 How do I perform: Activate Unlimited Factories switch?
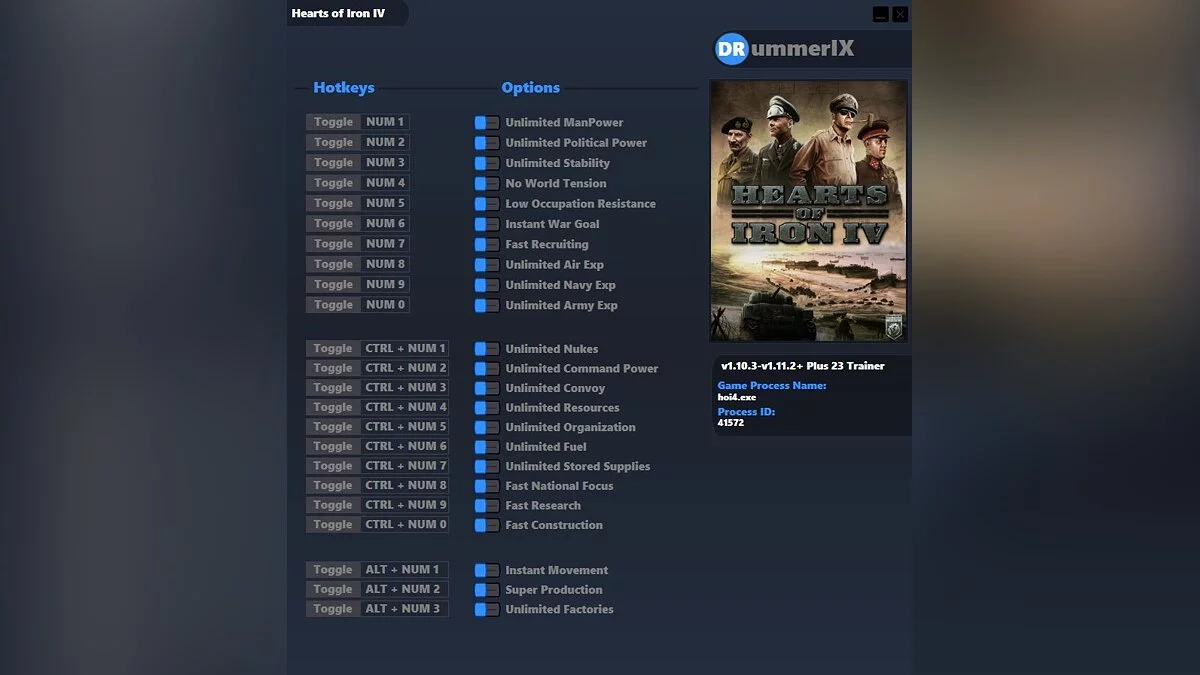coord(487,609)
